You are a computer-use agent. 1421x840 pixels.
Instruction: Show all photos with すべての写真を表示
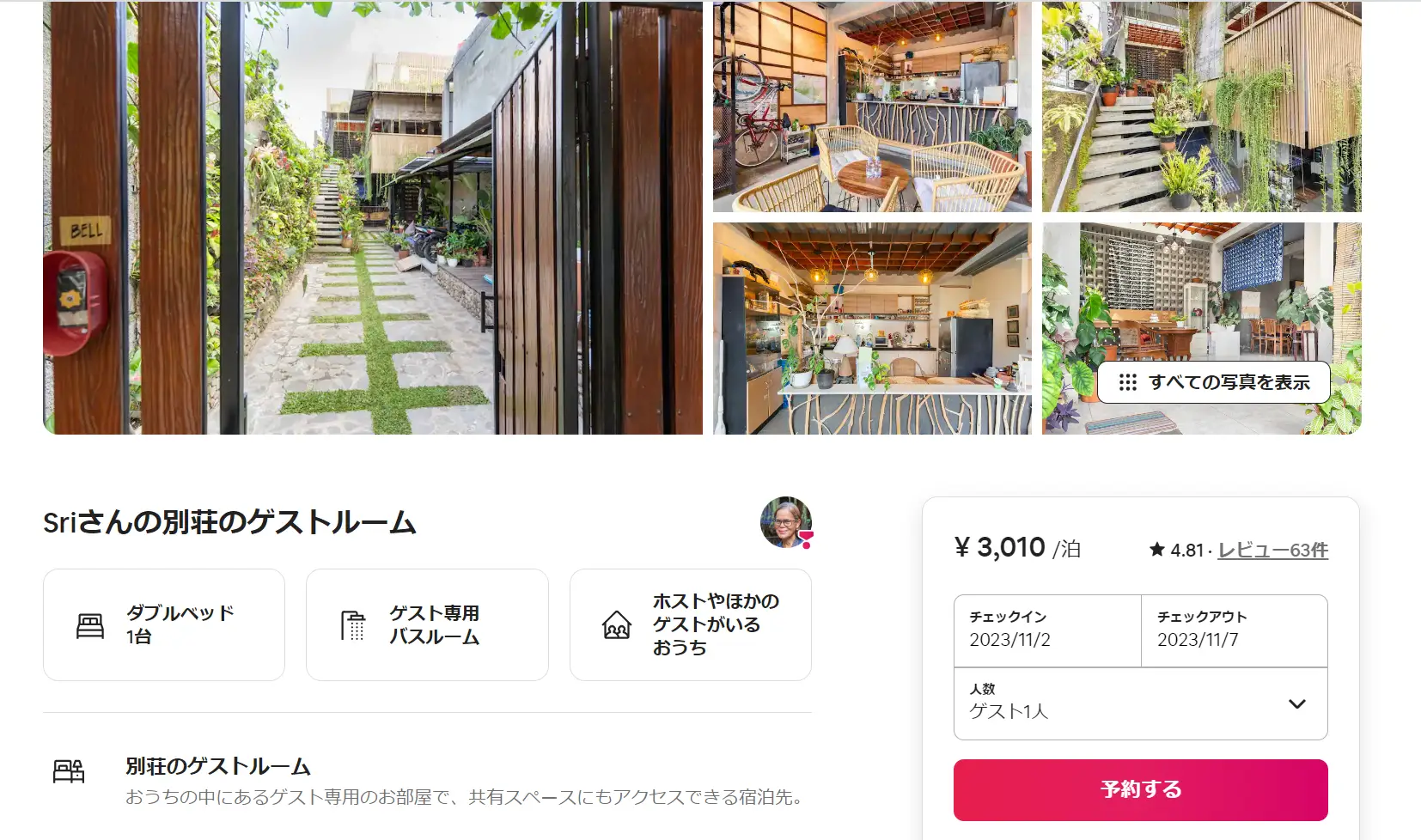pyautogui.click(x=1214, y=382)
